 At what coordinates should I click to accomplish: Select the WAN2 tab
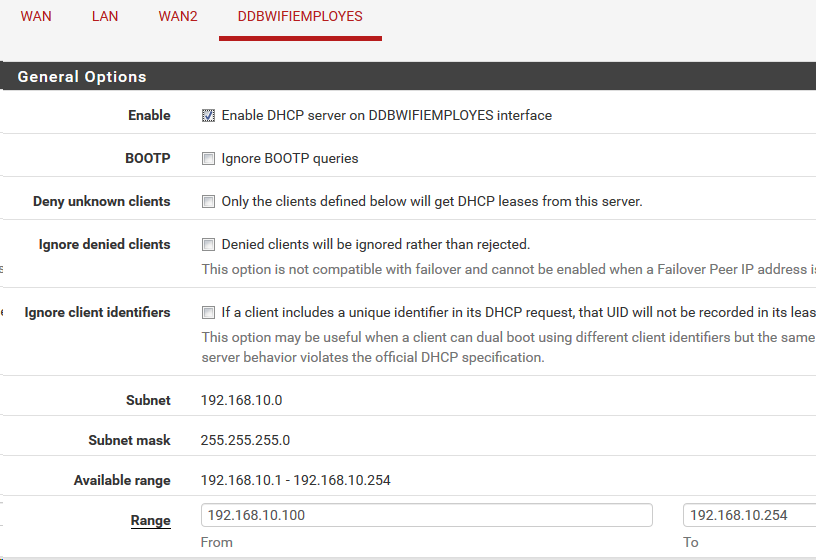[177, 17]
